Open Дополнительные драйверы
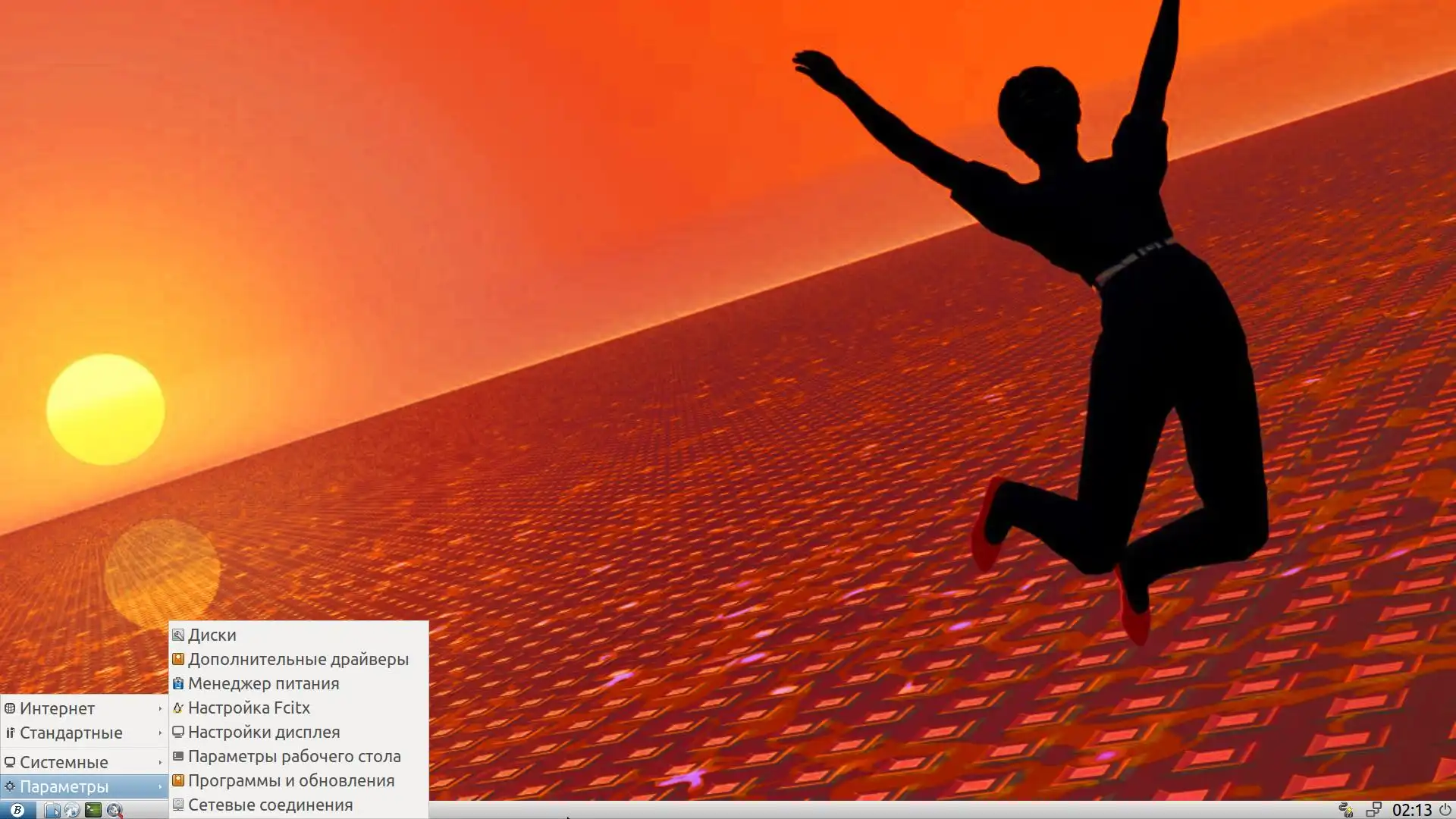1456x819 pixels. click(298, 659)
